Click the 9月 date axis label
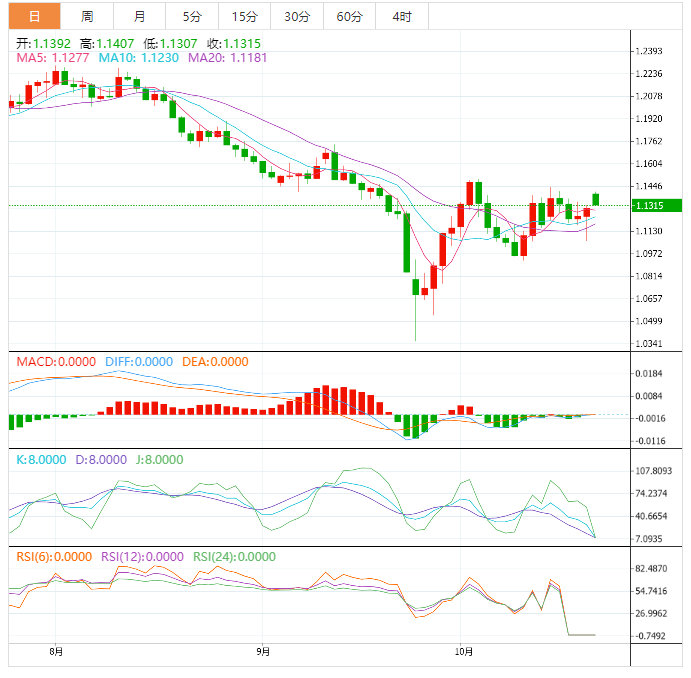Image resolution: width=691 pixels, height=678 pixels. [262, 651]
